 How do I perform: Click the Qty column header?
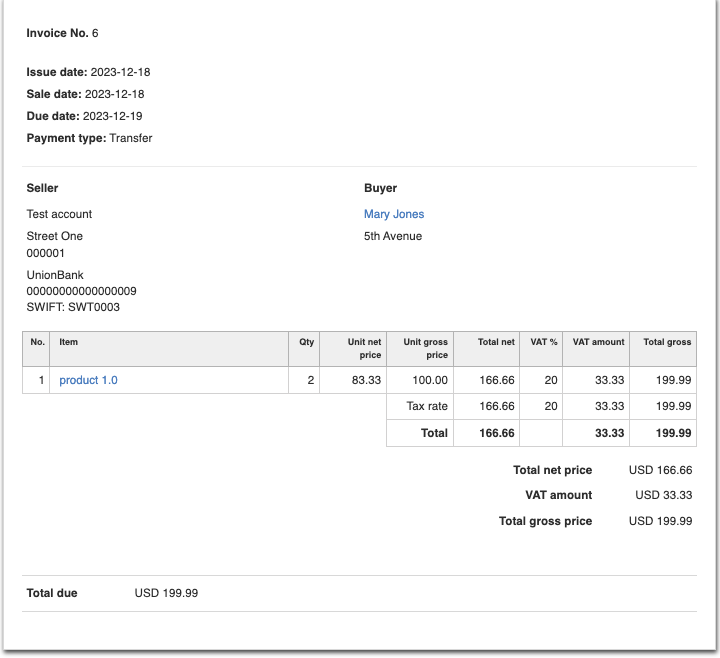(306, 342)
